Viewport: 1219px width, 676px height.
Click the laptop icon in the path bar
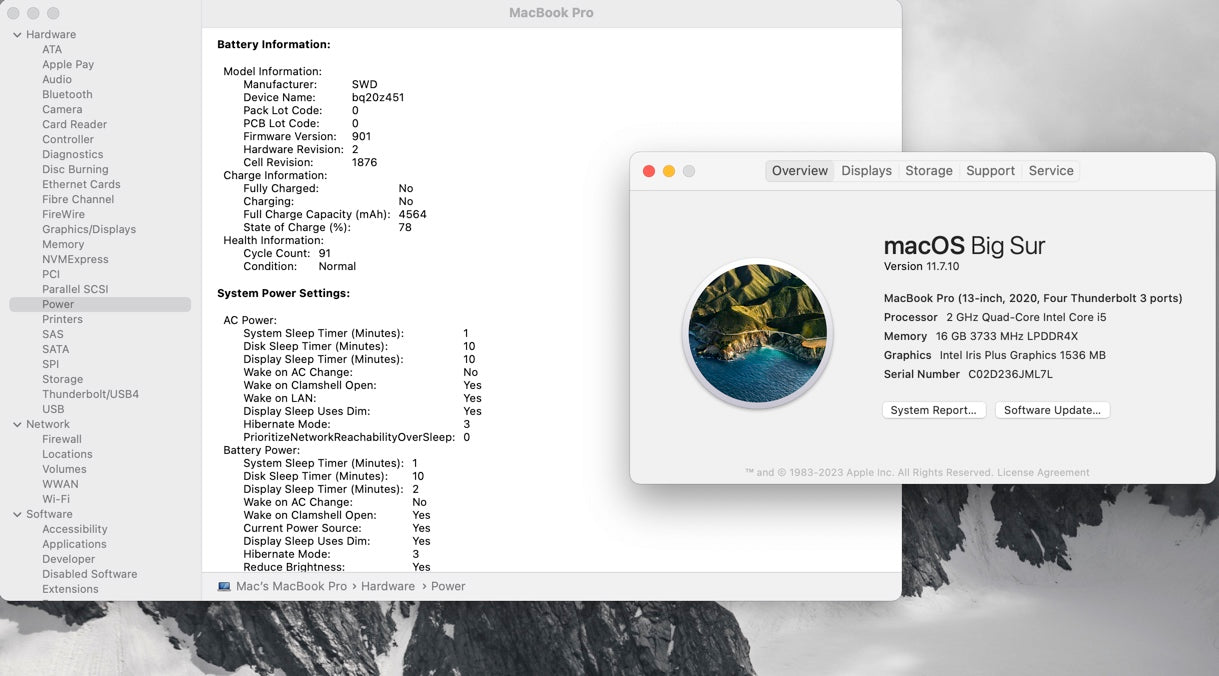224,586
